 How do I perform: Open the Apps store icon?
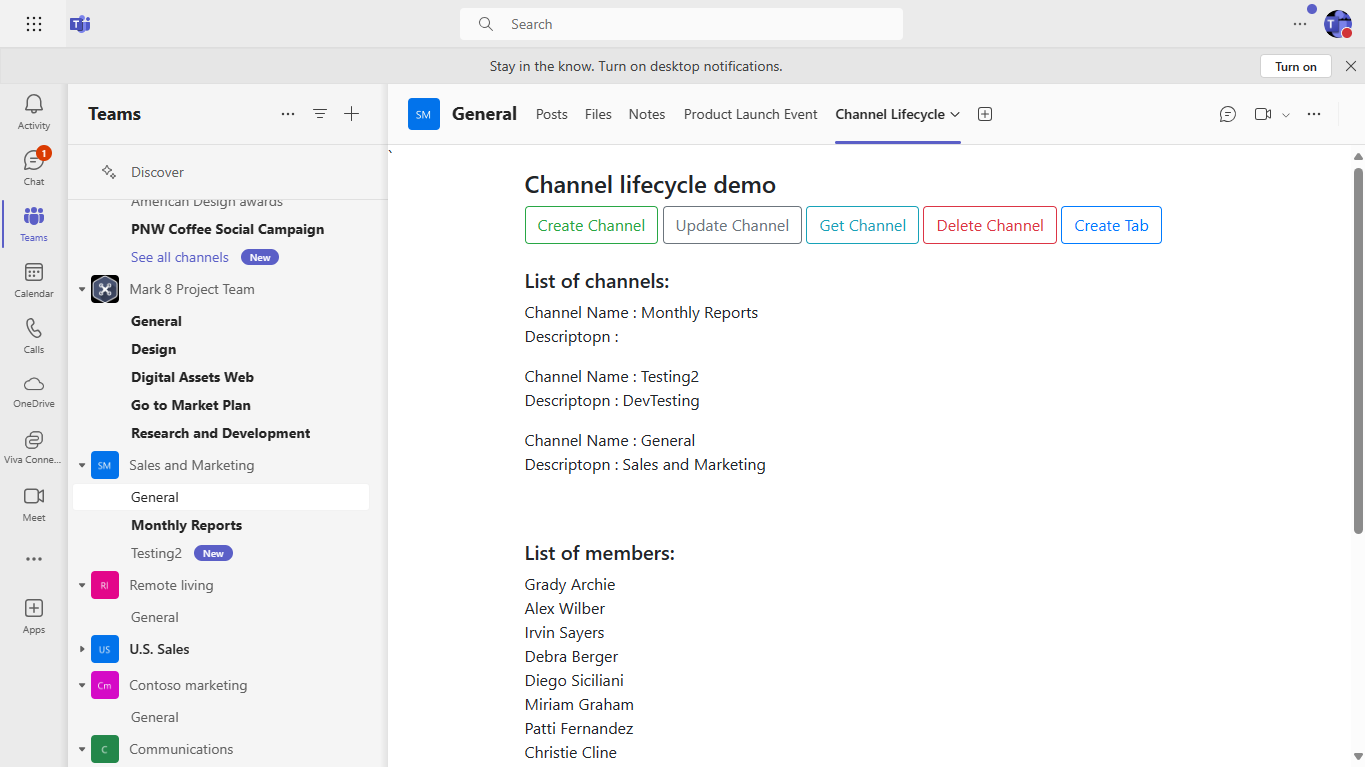click(34, 616)
